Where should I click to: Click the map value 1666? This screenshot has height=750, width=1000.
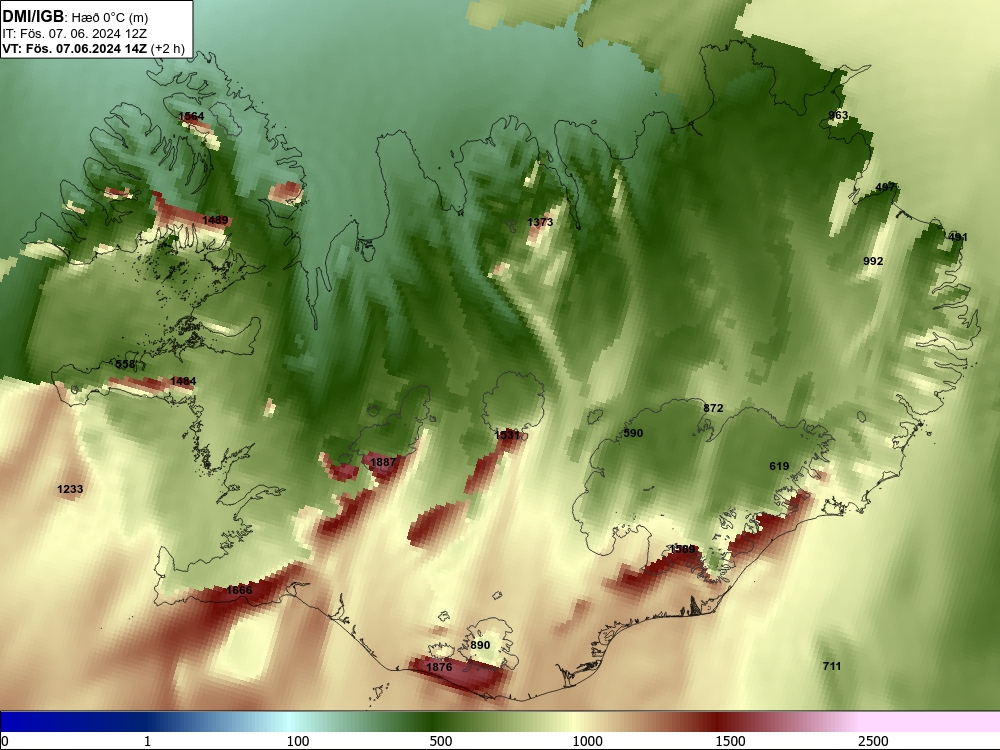tap(239, 590)
